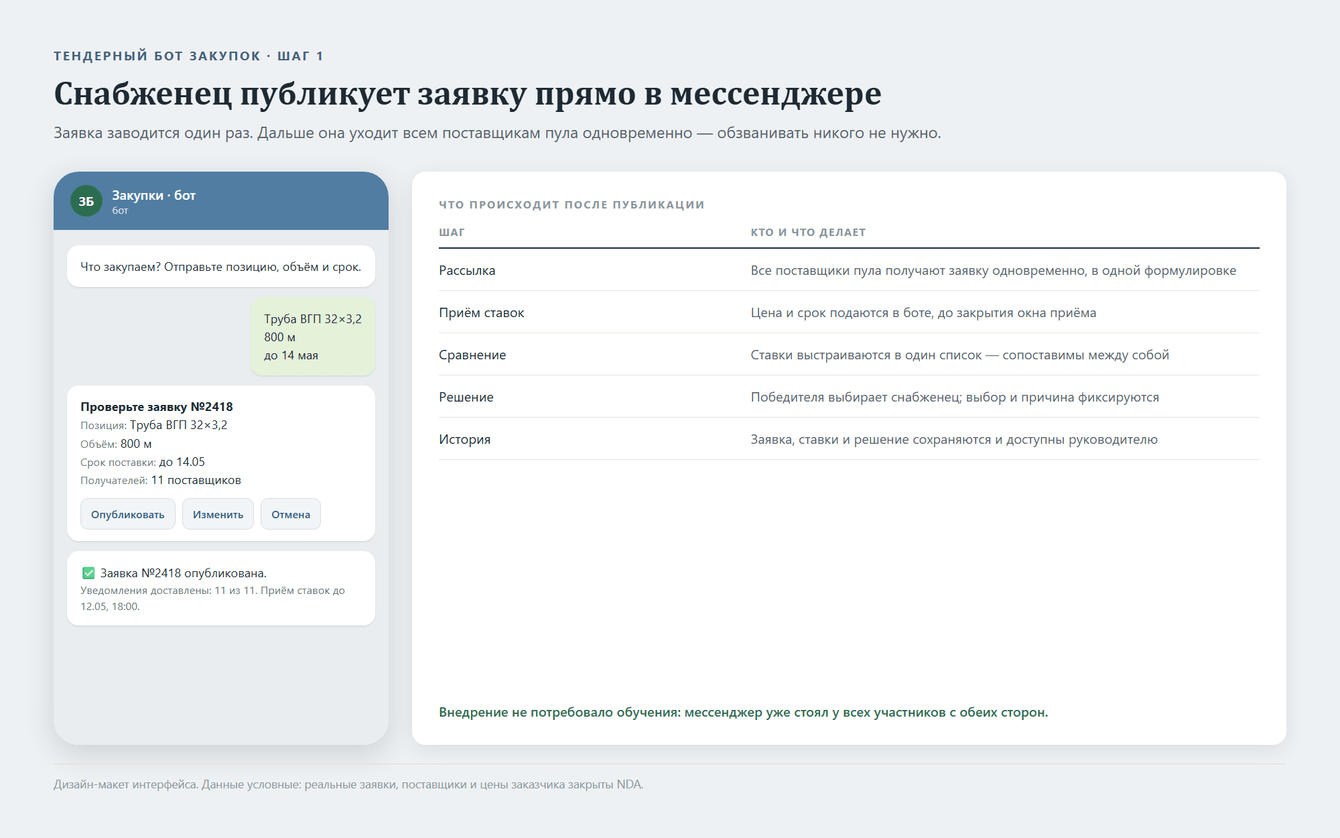Select the Решение table row

(x=849, y=397)
